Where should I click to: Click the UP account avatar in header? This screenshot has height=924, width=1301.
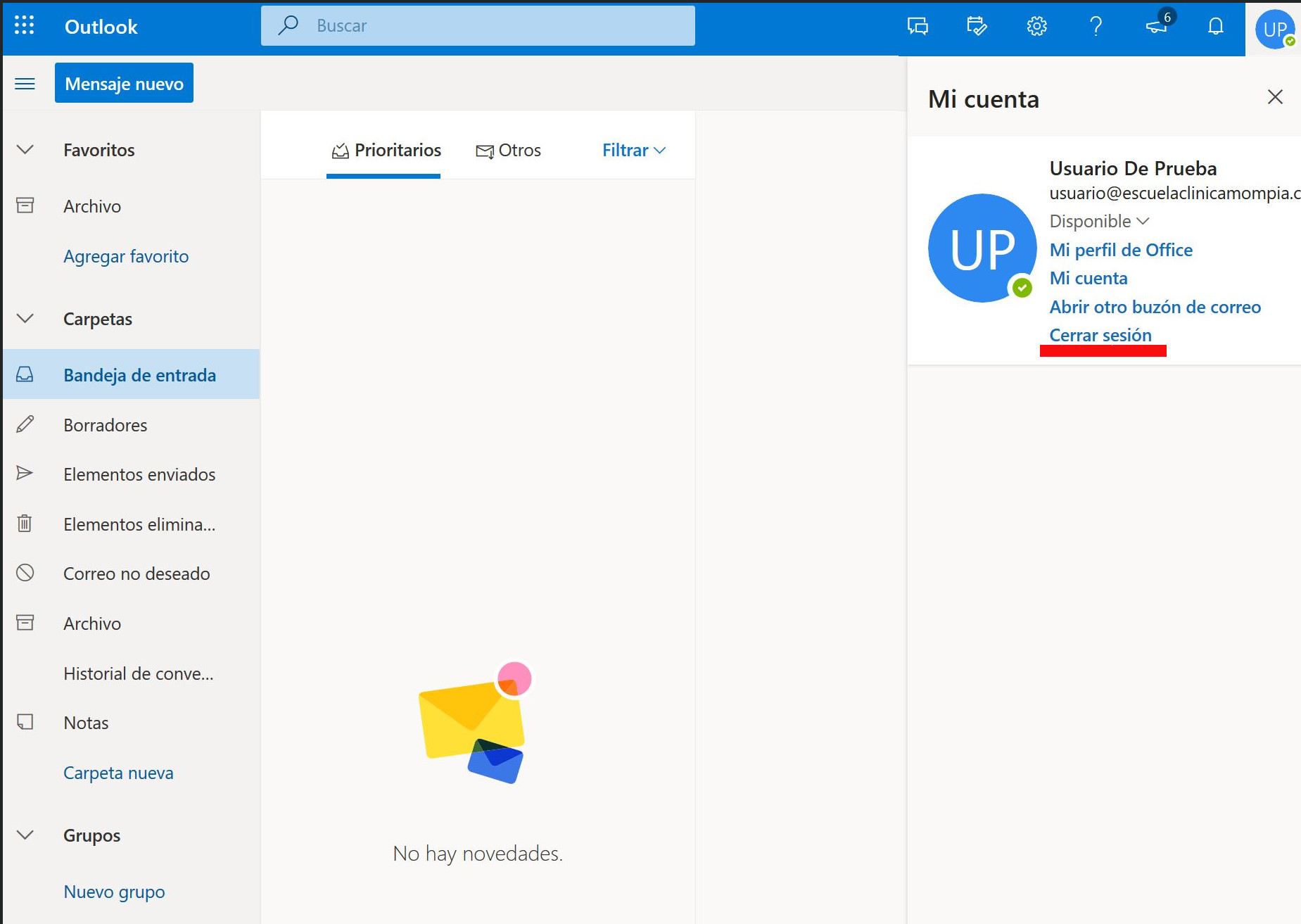point(1275,29)
